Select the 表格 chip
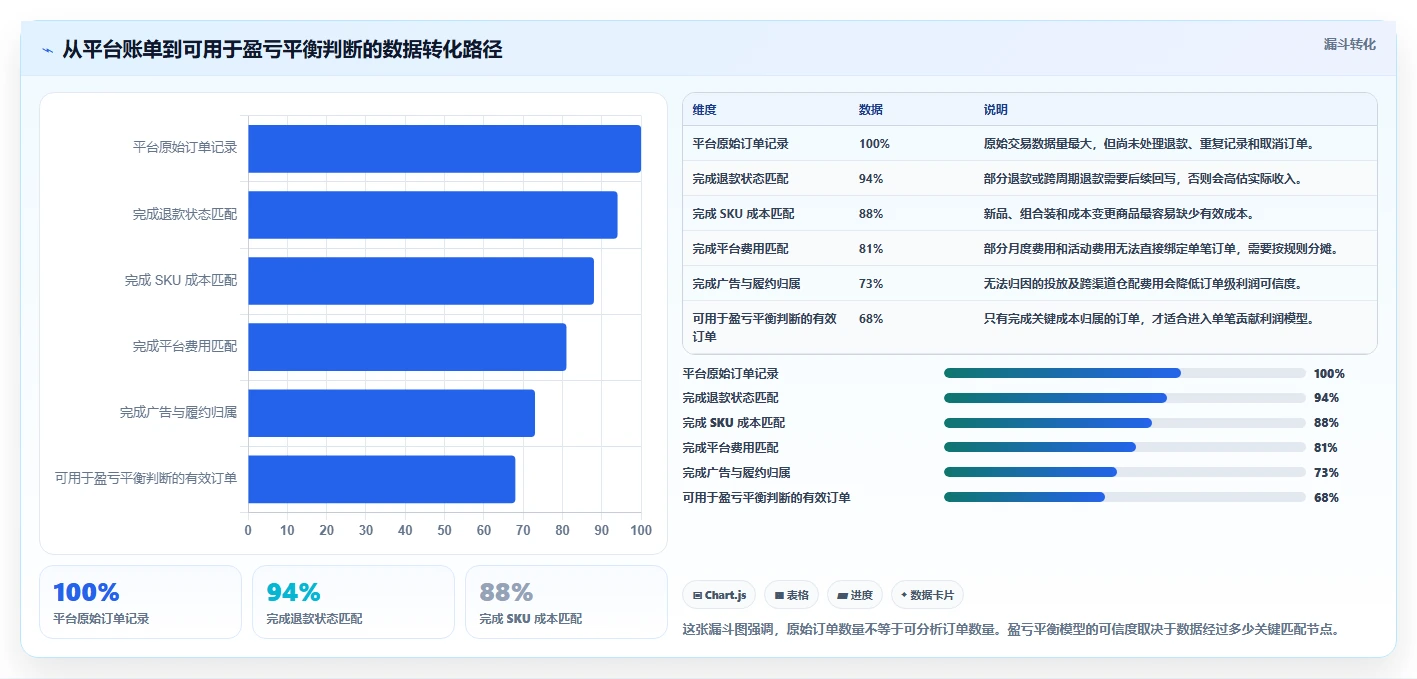The height and width of the screenshot is (679, 1417). point(791,595)
